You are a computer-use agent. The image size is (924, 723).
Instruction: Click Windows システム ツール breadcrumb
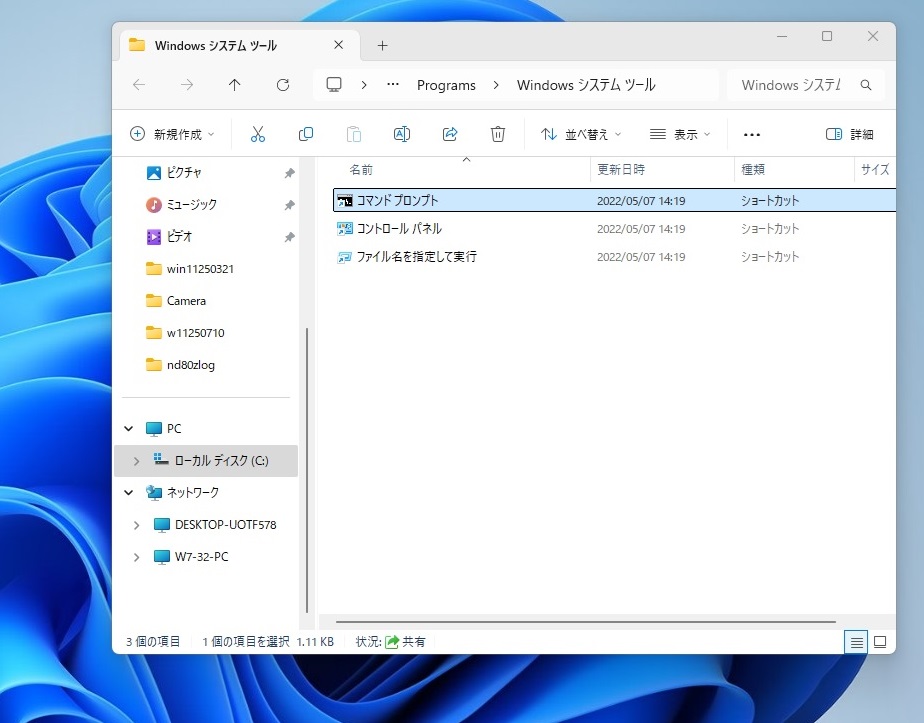coord(586,85)
